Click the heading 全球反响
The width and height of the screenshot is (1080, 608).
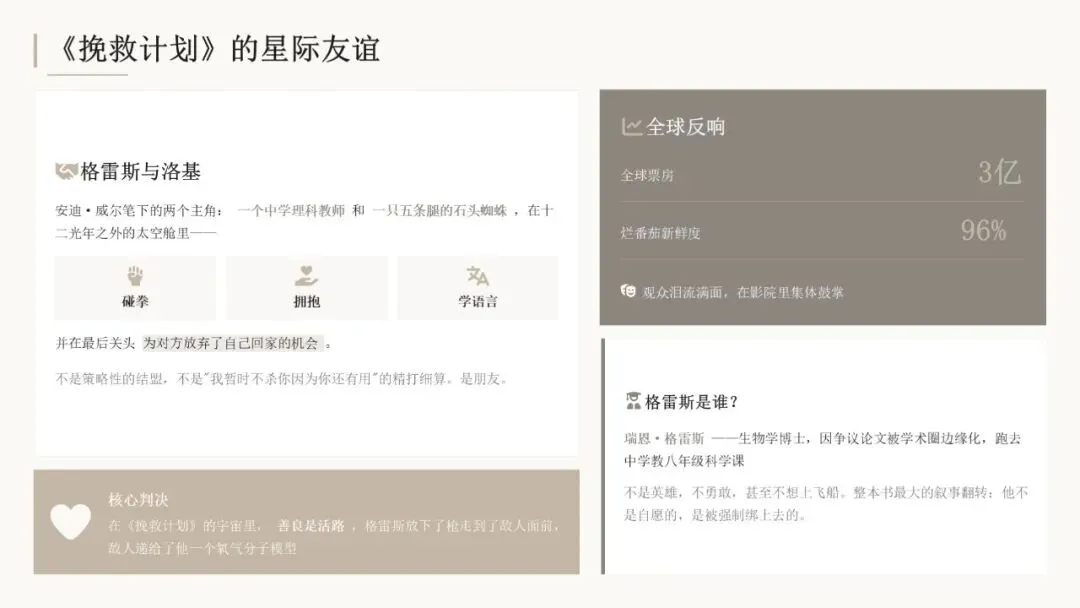(x=685, y=127)
